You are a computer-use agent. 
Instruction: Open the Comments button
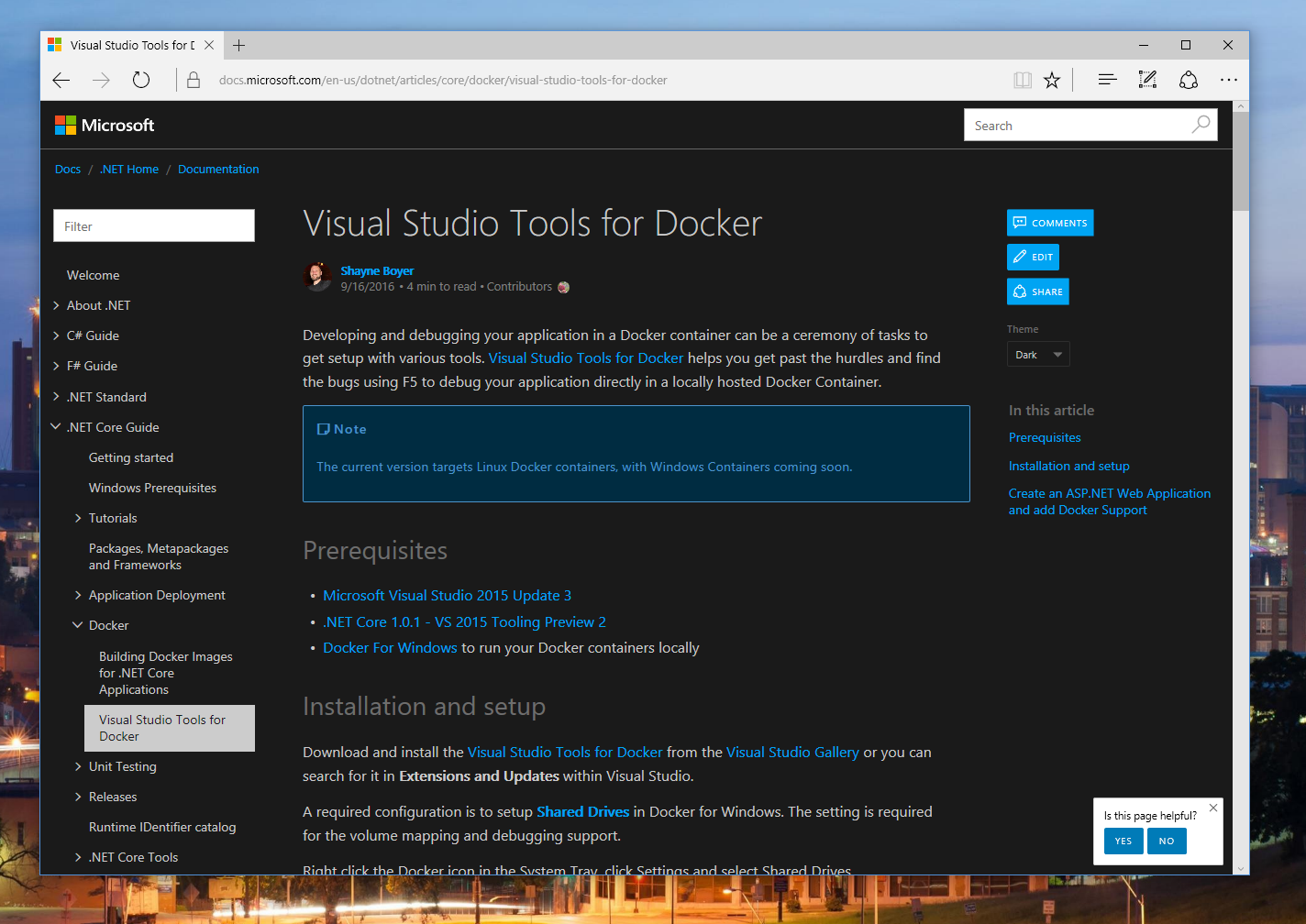click(x=1050, y=223)
